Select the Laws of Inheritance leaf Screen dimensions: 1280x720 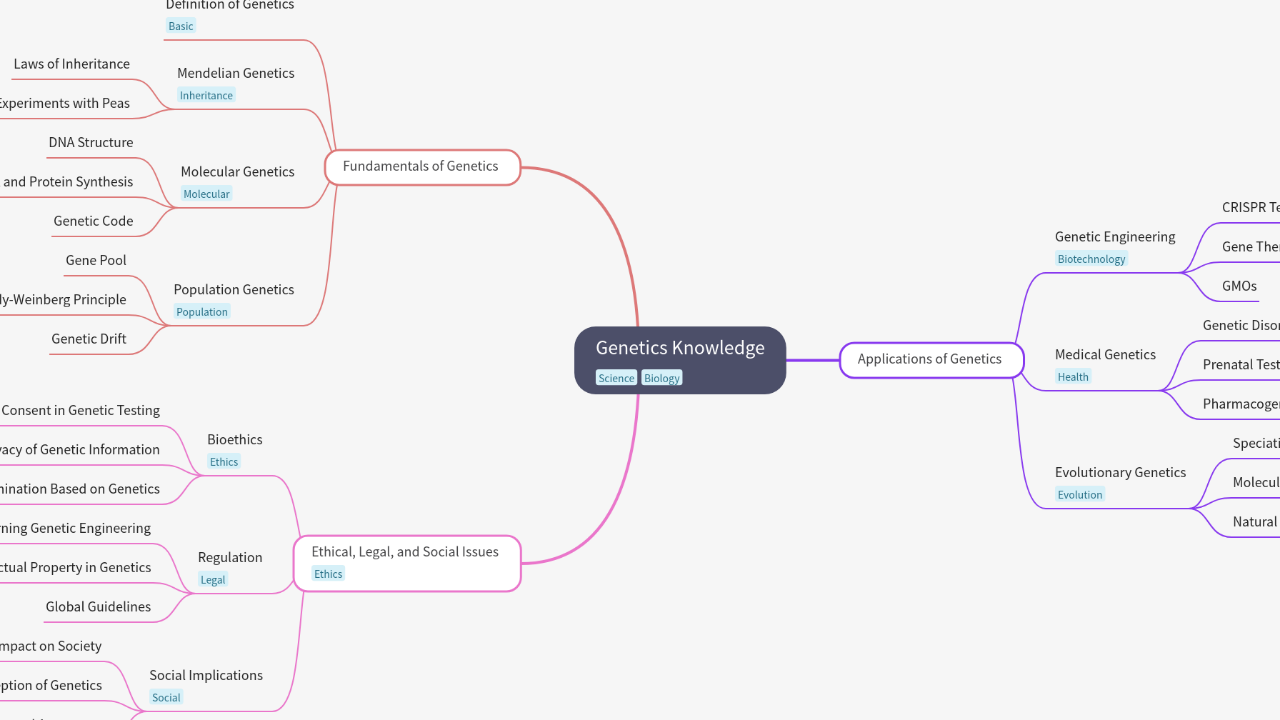[x=72, y=64]
